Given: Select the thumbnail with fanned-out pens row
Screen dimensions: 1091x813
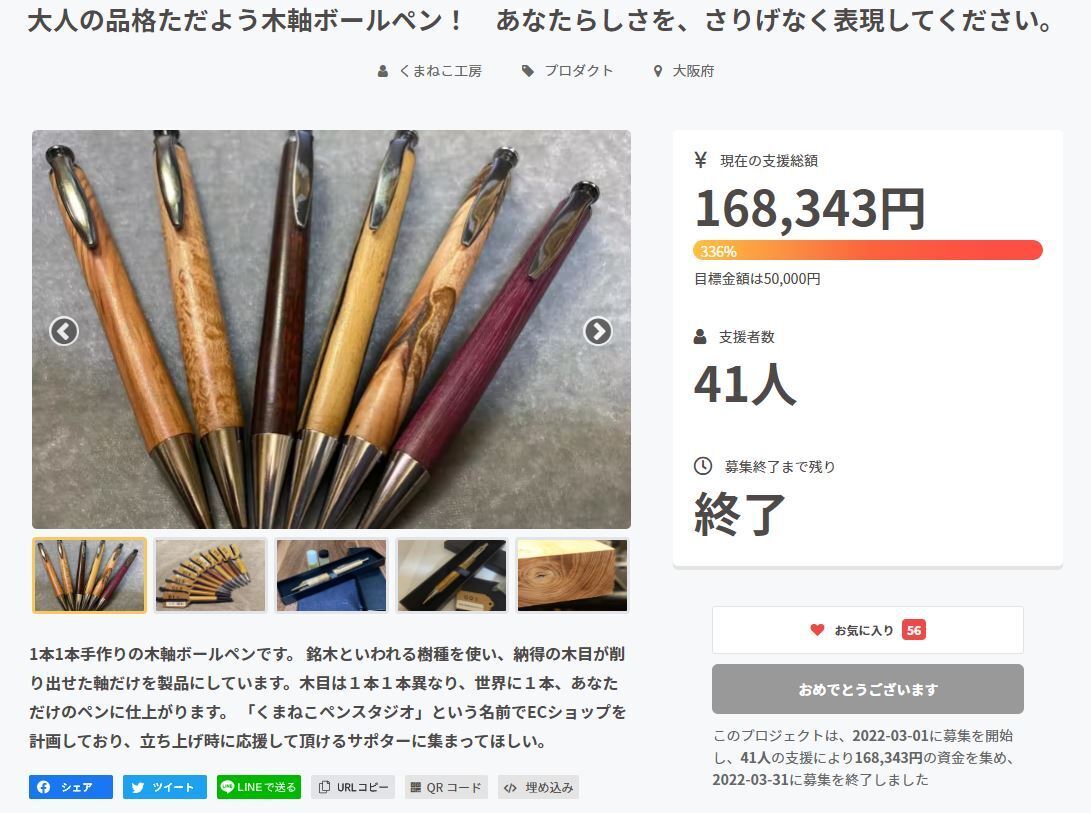Looking at the screenshot, I should [210, 575].
